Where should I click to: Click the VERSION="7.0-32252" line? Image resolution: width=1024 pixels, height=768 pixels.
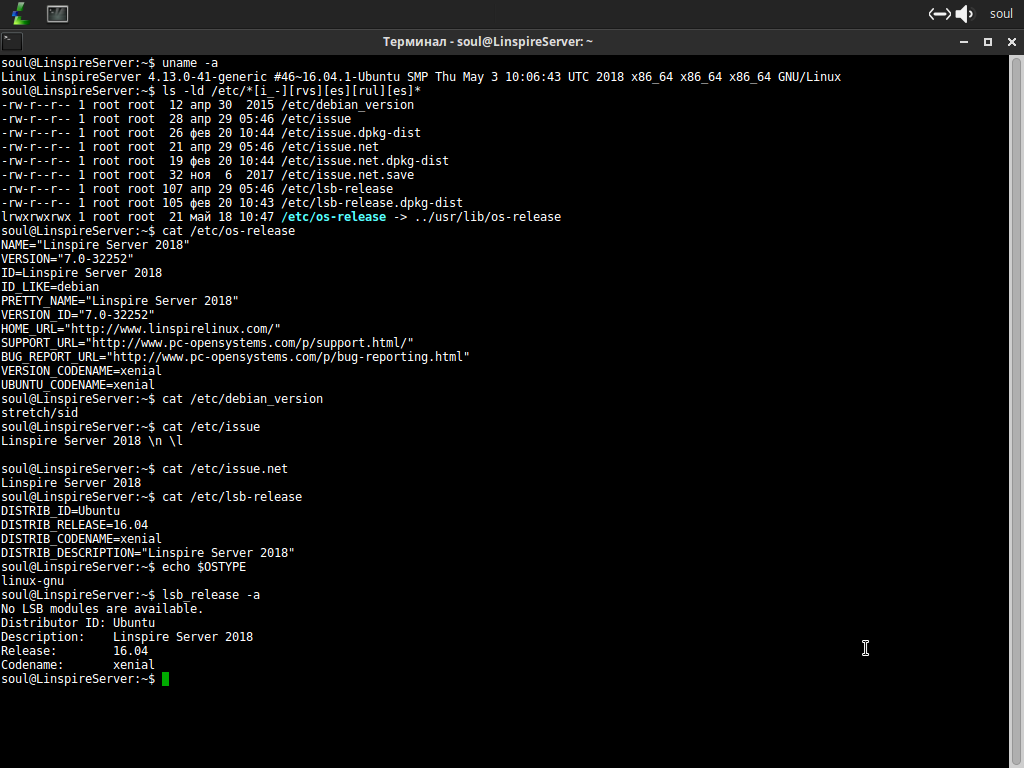pyautogui.click(x=67, y=259)
